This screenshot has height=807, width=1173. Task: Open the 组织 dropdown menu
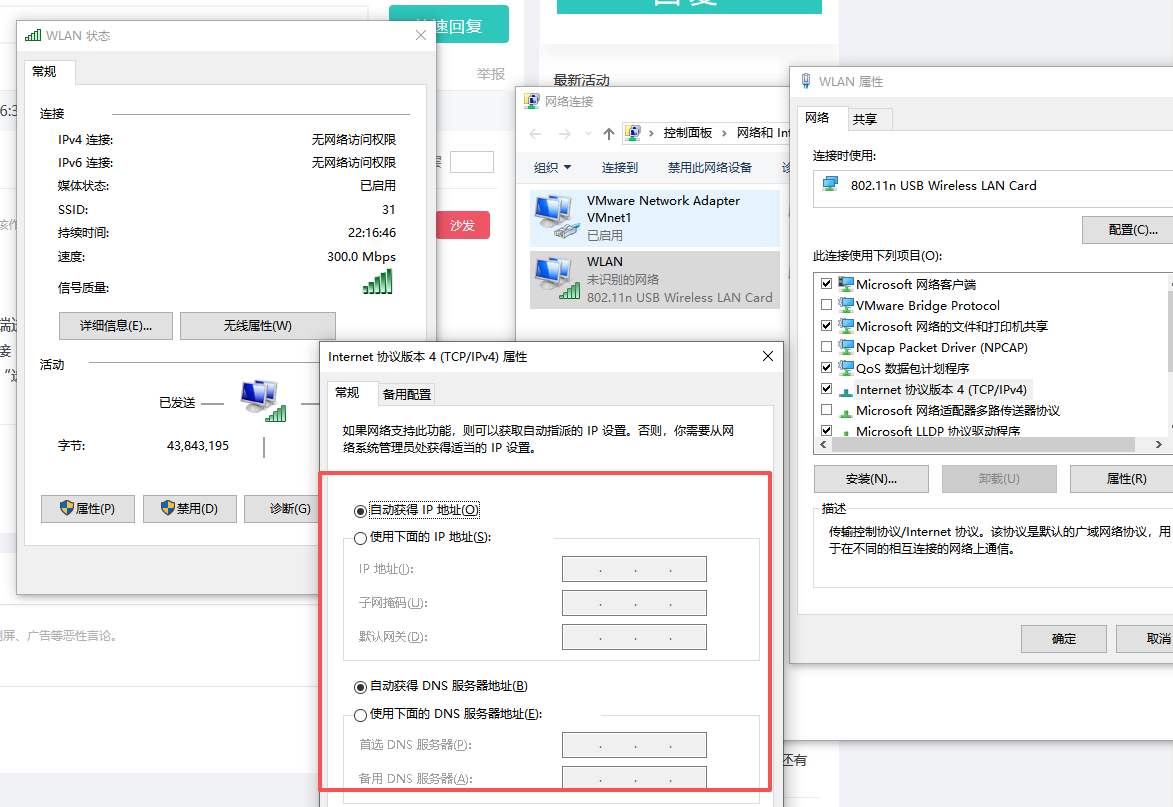click(x=552, y=168)
